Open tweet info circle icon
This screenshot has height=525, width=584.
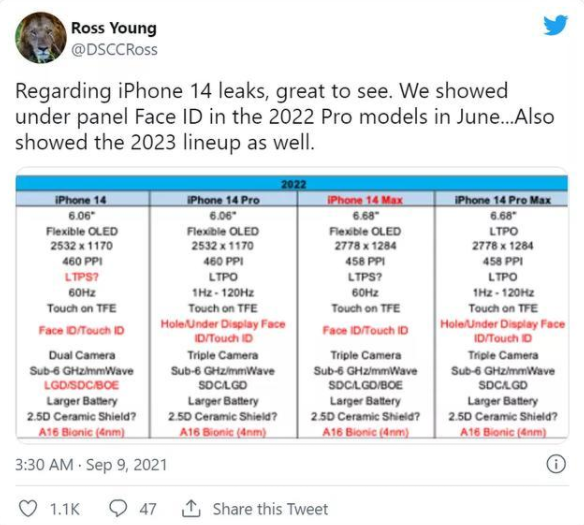click(x=556, y=464)
